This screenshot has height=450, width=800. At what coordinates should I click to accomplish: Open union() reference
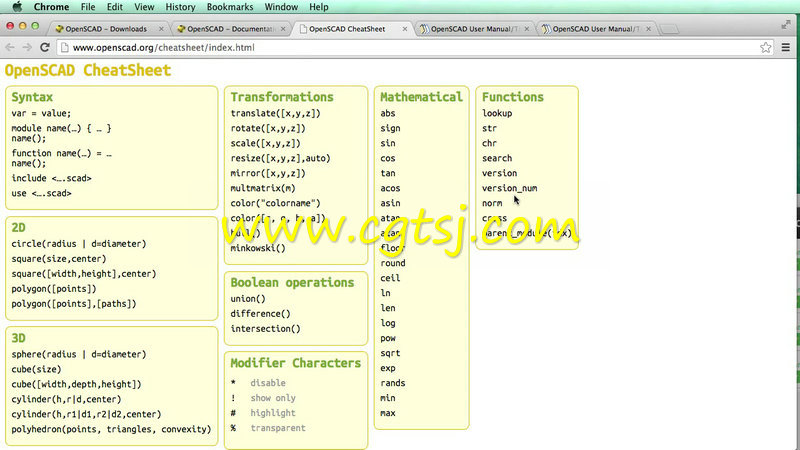pos(248,299)
